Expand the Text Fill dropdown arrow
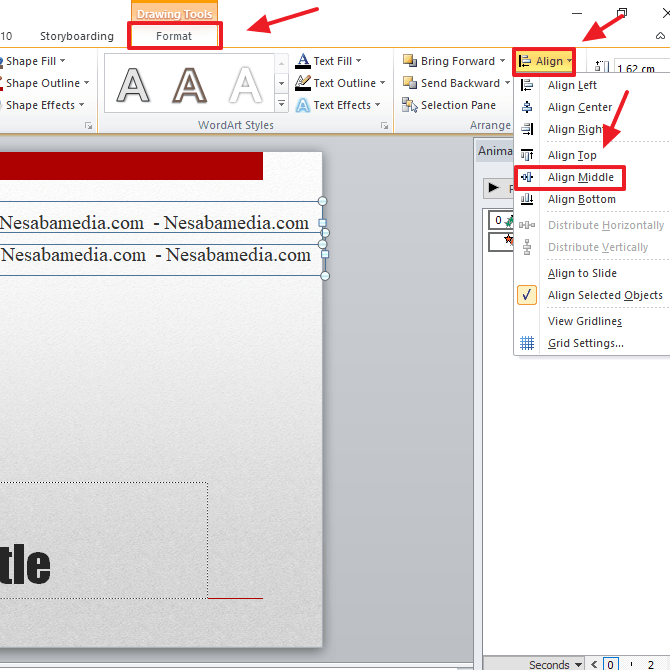Screen dimensions: 670x670 pos(359,61)
